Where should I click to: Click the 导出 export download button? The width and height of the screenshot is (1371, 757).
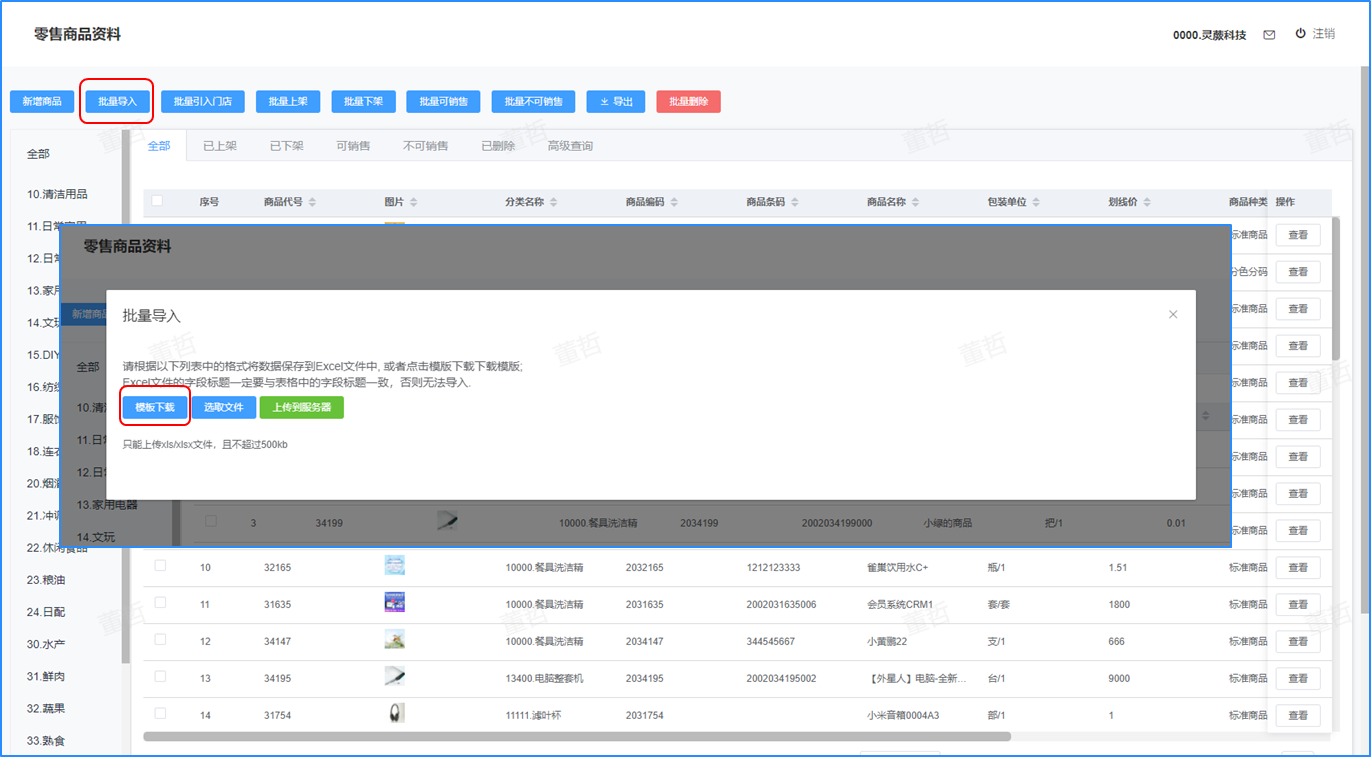tap(616, 101)
